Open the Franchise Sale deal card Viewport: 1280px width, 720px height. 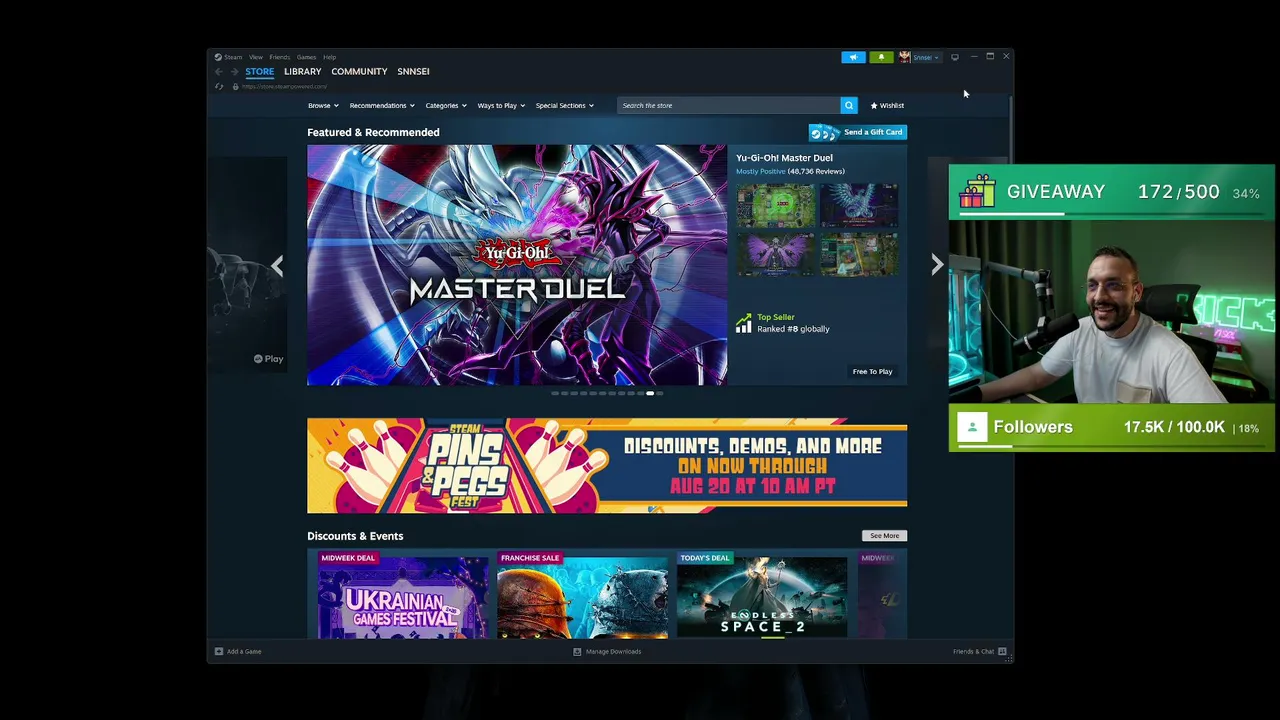point(582,594)
